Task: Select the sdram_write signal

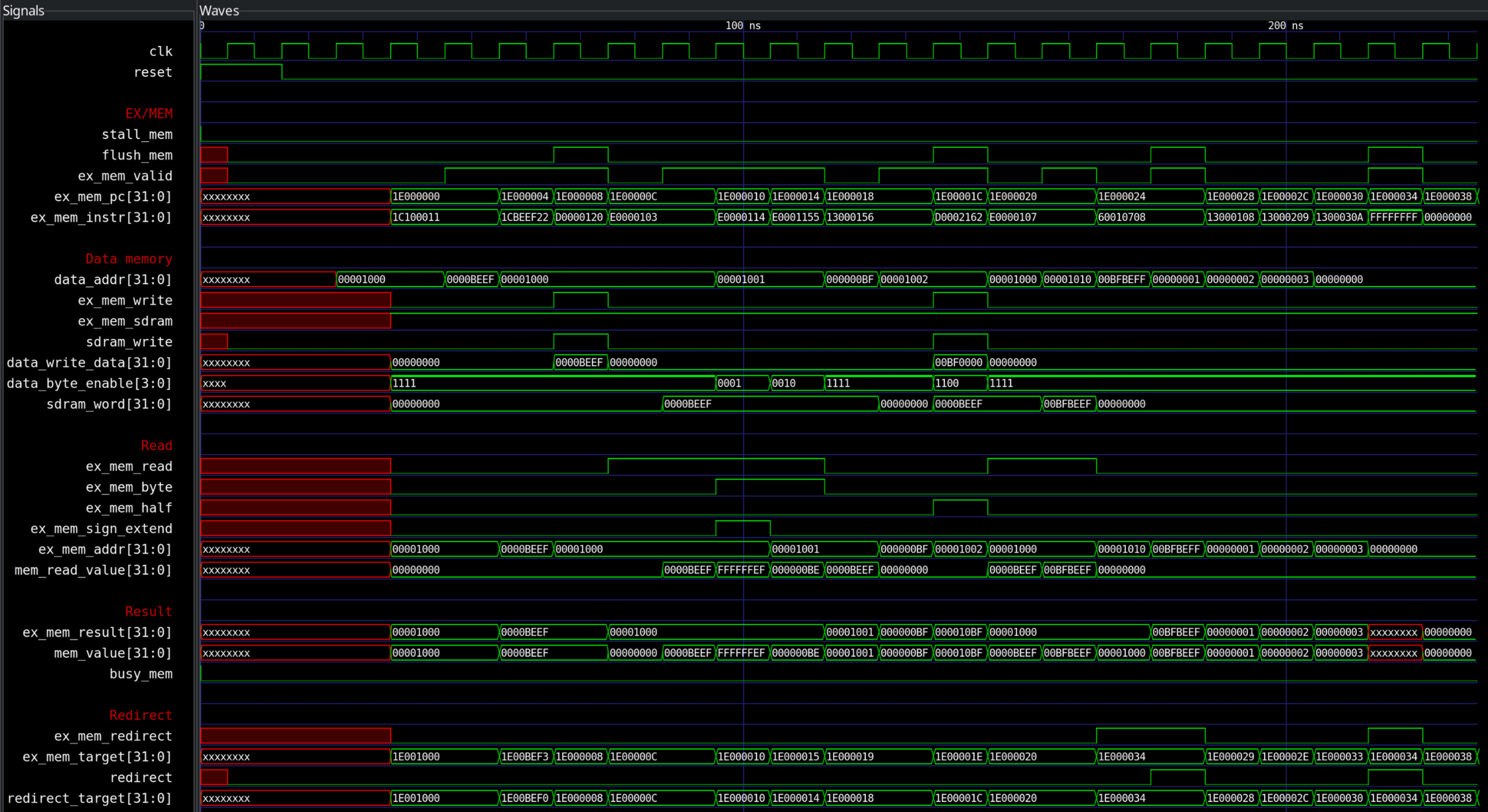Action: point(129,342)
